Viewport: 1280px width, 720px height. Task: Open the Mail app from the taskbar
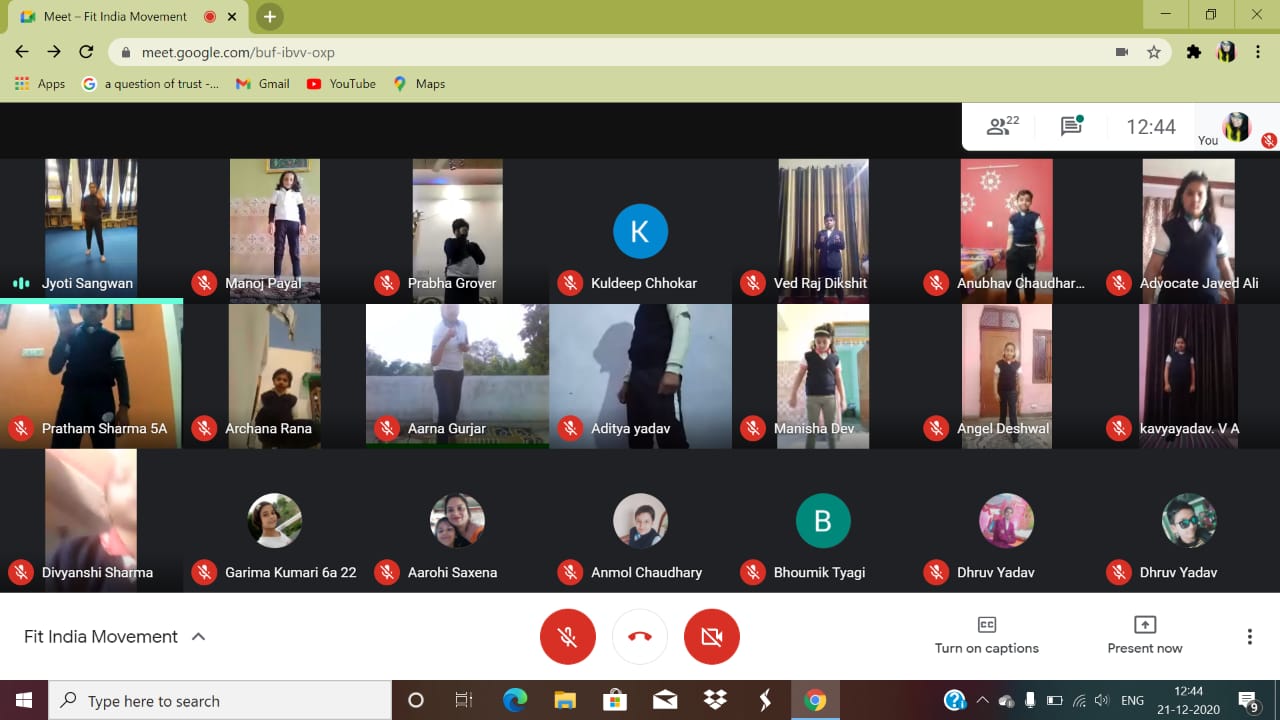pyautogui.click(x=665, y=700)
